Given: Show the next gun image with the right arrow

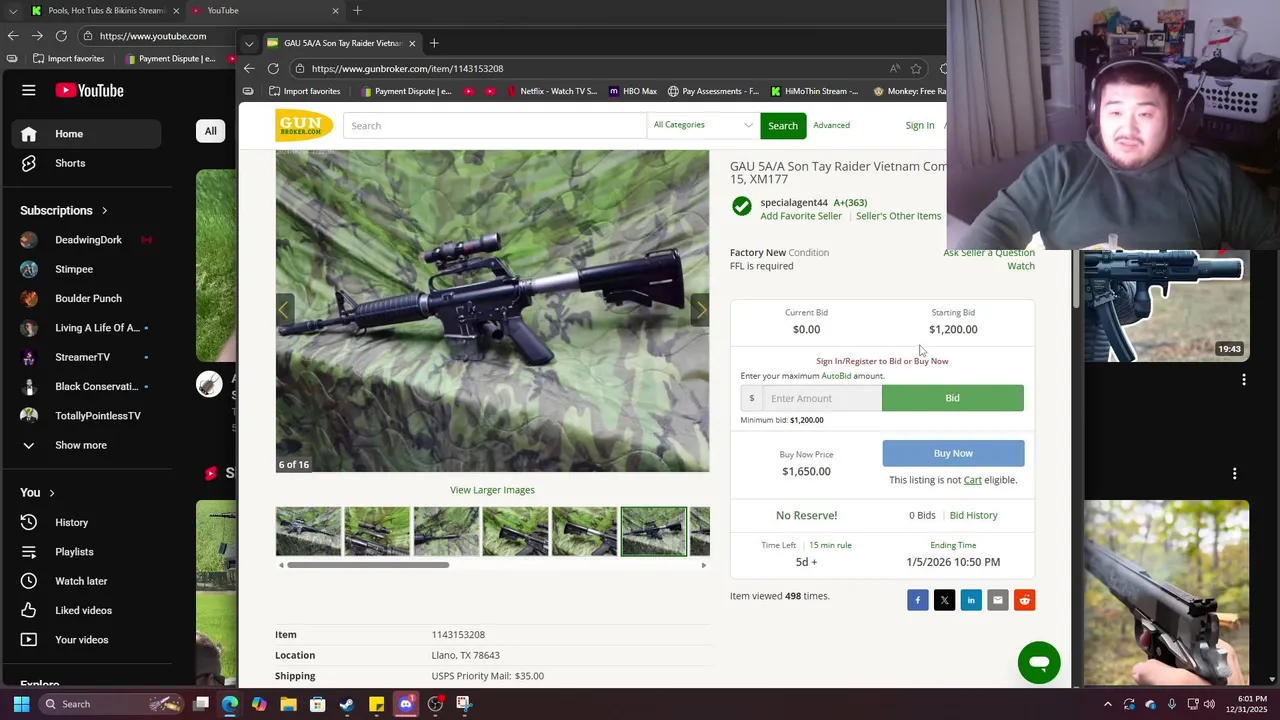Looking at the screenshot, I should [x=701, y=310].
